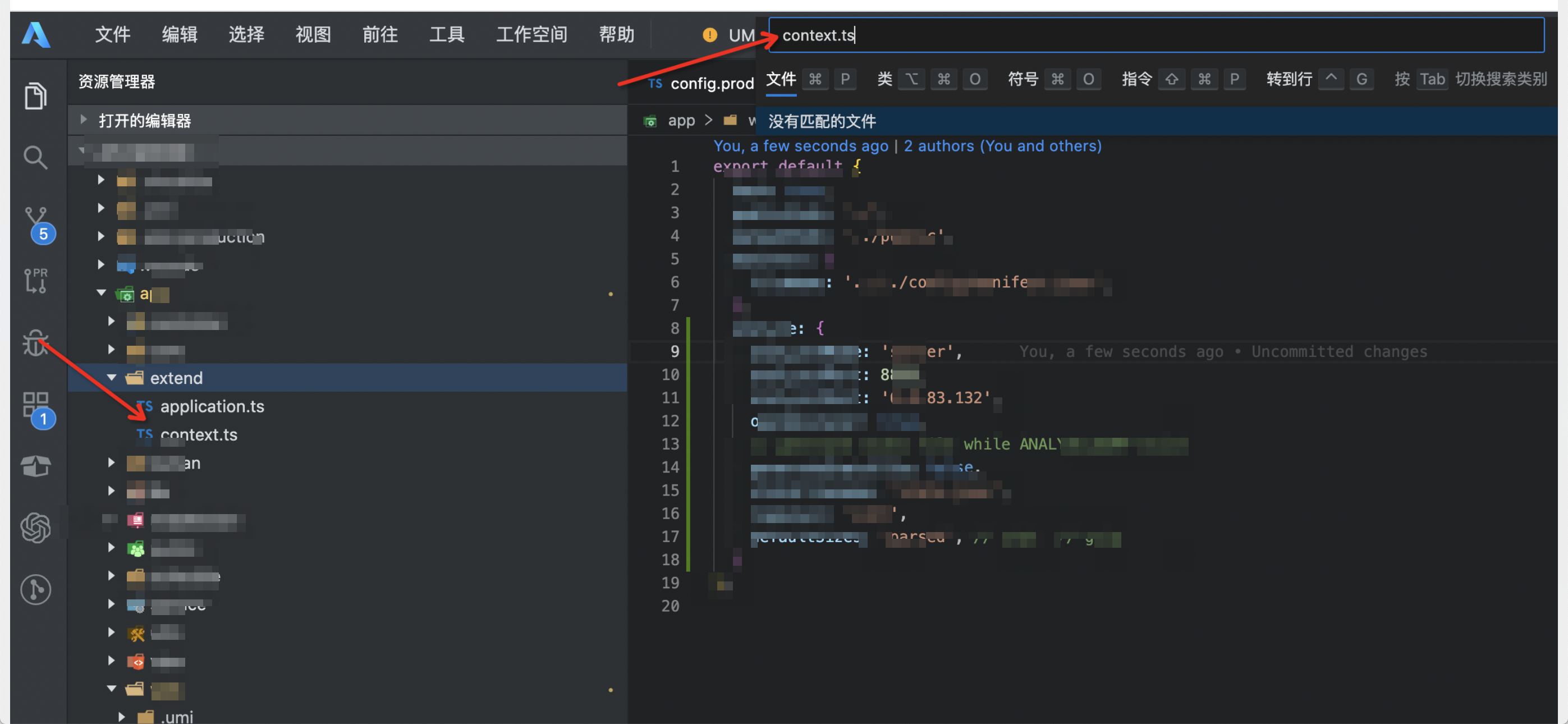Collapse the green app folder arrow
The image size is (1568, 724).
tap(102, 293)
